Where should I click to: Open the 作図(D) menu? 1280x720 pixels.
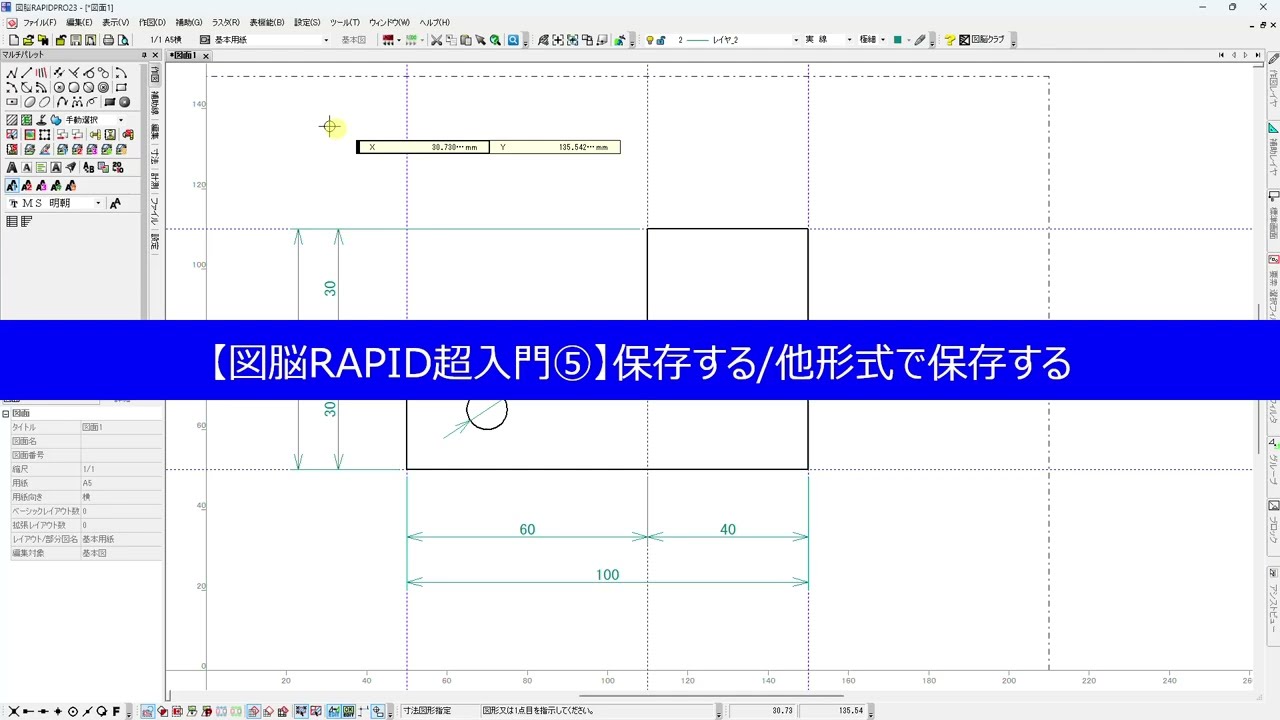point(152,22)
